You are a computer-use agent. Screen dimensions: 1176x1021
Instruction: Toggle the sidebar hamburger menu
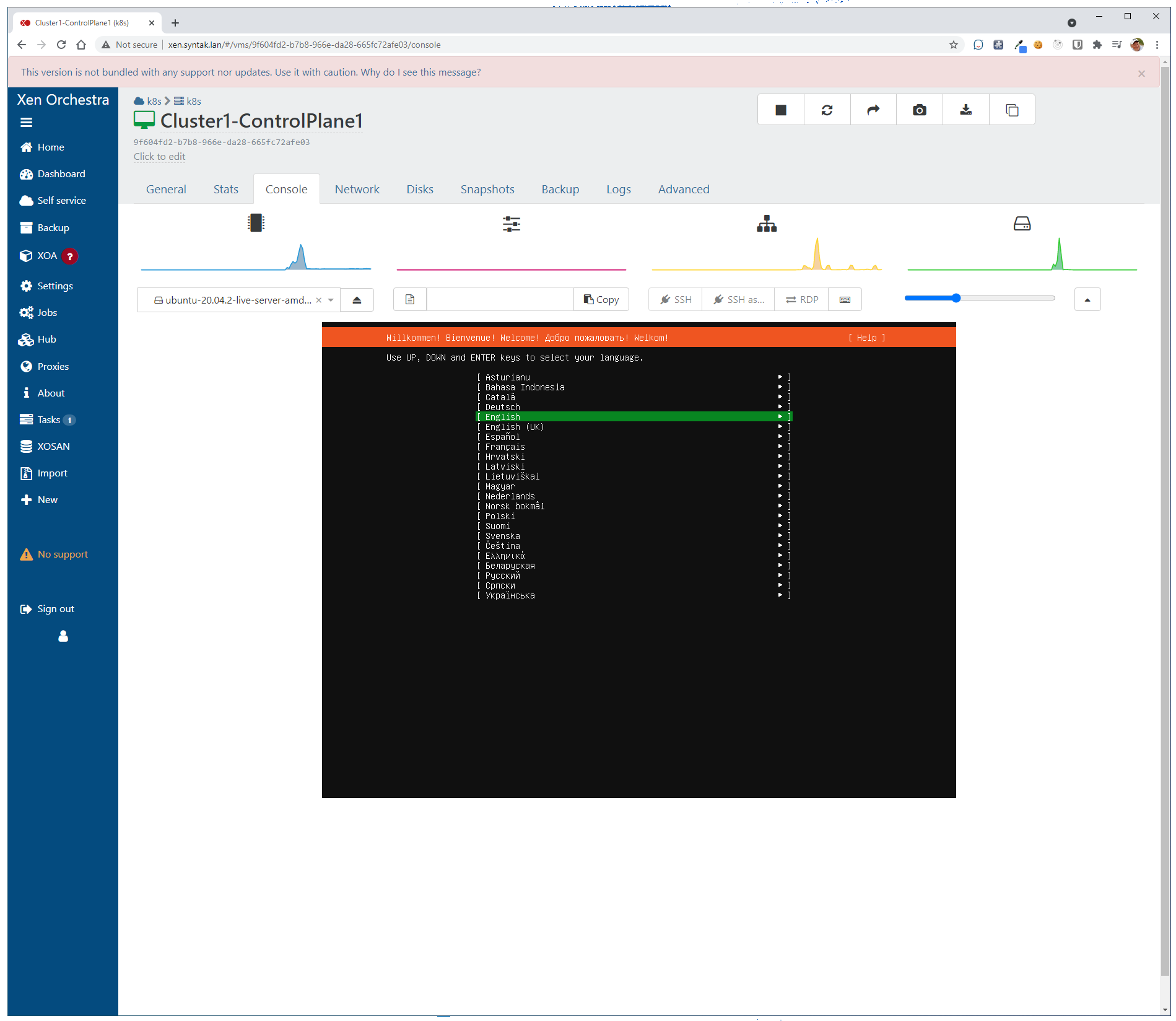click(26, 123)
